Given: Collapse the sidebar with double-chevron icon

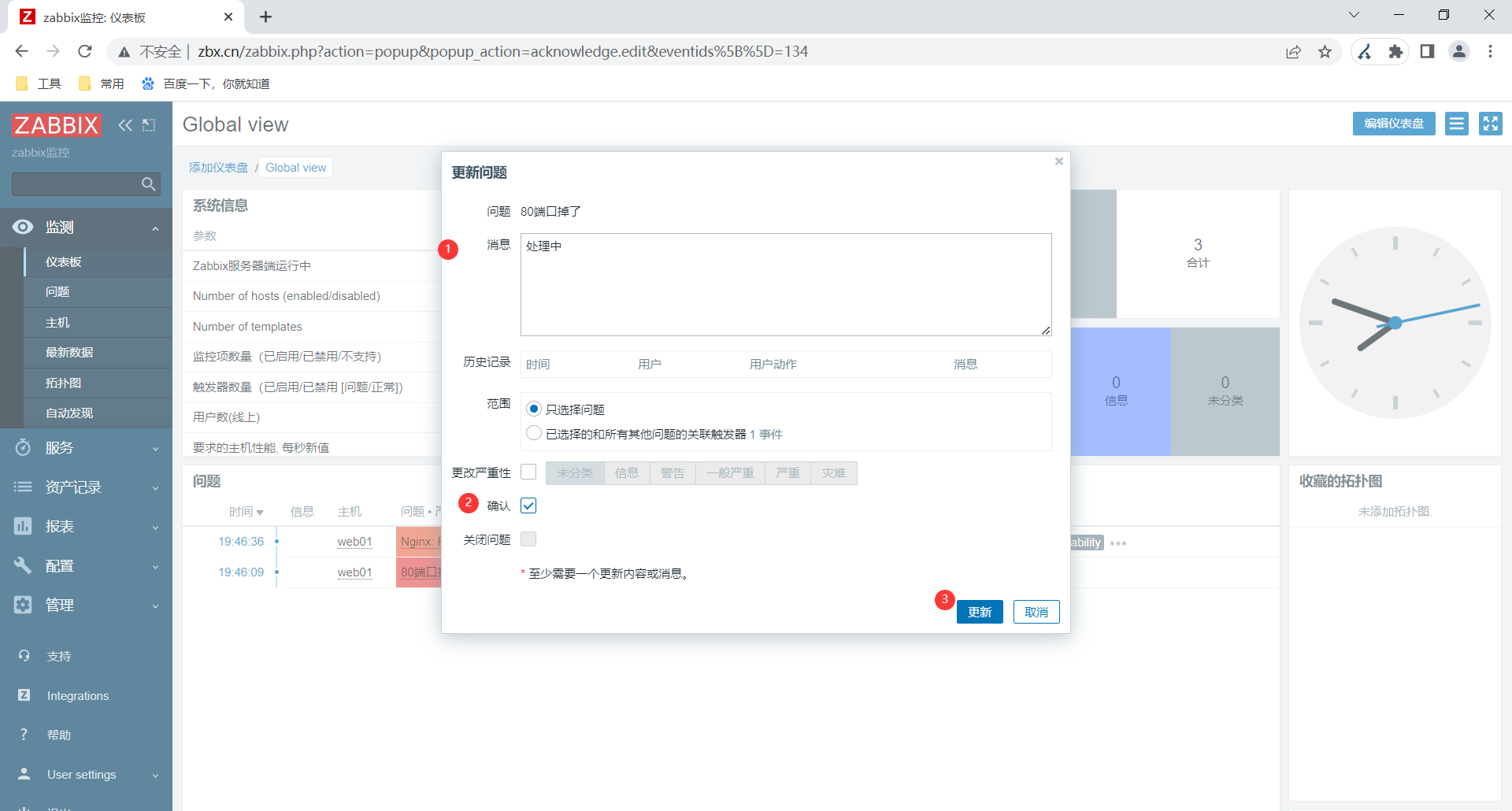Looking at the screenshot, I should [x=125, y=124].
